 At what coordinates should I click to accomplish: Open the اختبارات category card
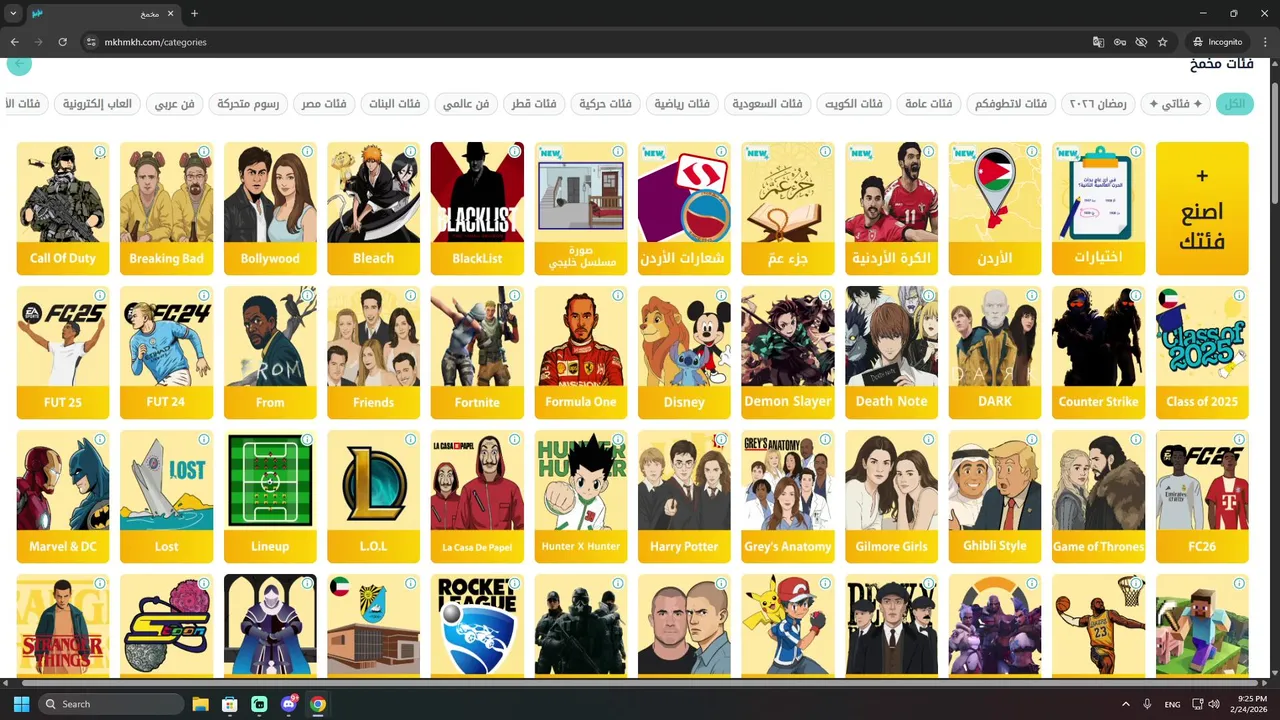(x=1098, y=208)
